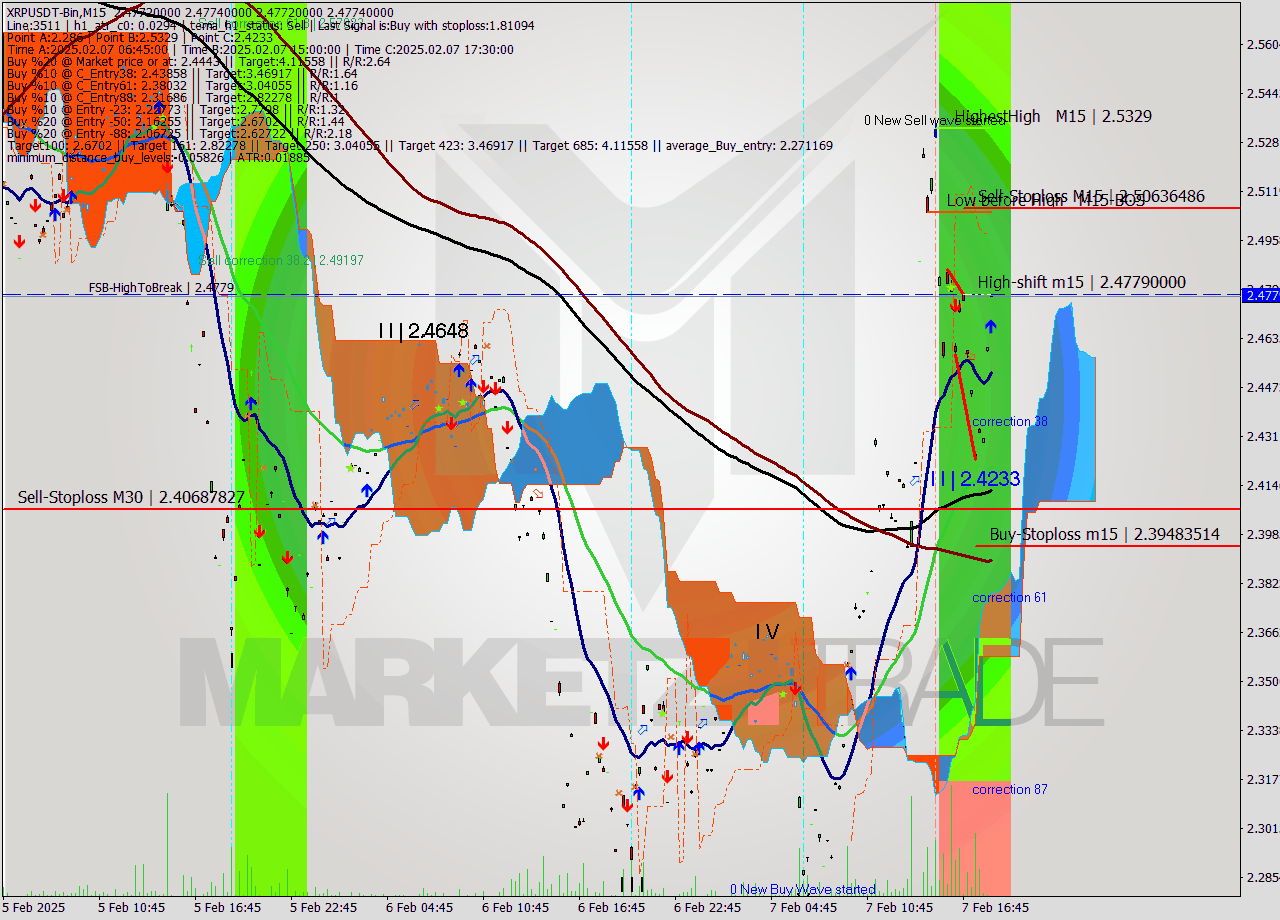This screenshot has width=1280, height=920.
Task: Select the I V wave marker
Action: (766, 632)
